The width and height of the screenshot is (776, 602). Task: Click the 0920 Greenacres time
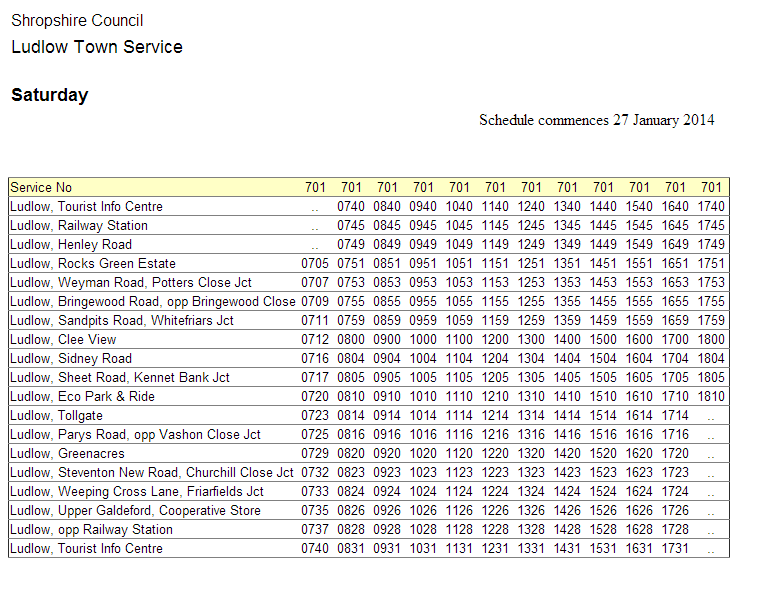pyautogui.click(x=387, y=453)
